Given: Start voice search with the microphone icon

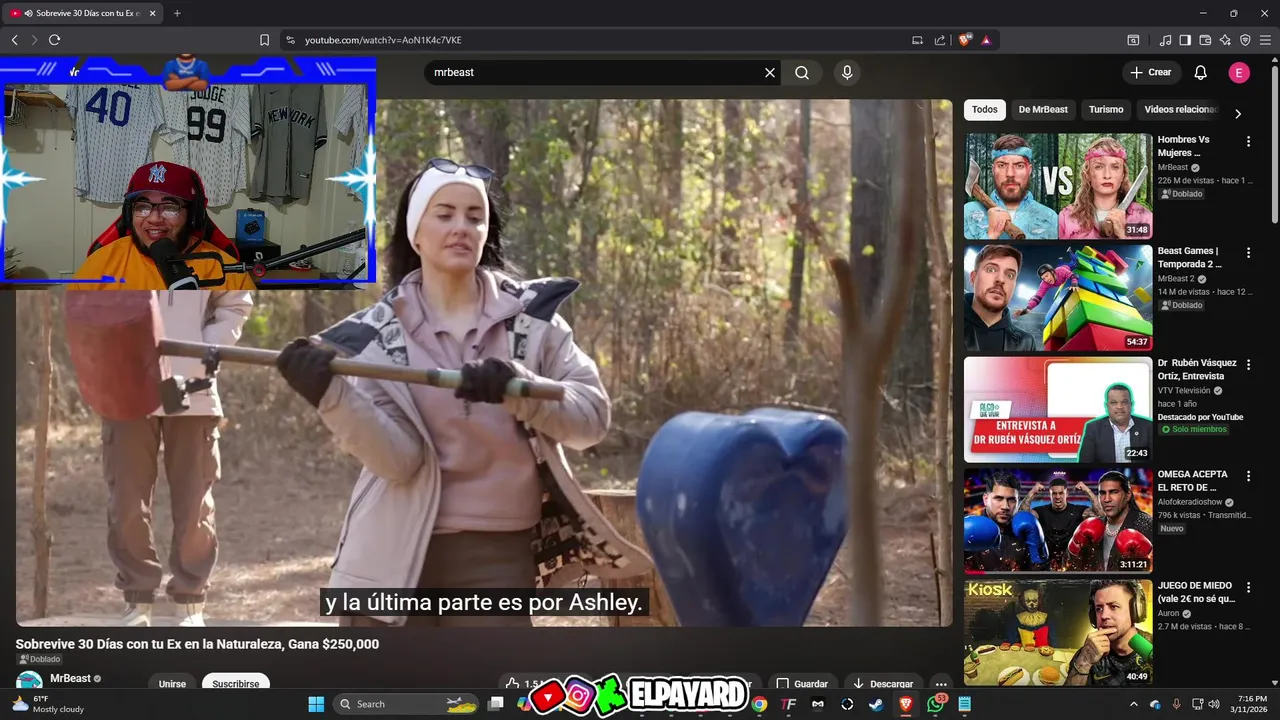Looking at the screenshot, I should (x=847, y=72).
